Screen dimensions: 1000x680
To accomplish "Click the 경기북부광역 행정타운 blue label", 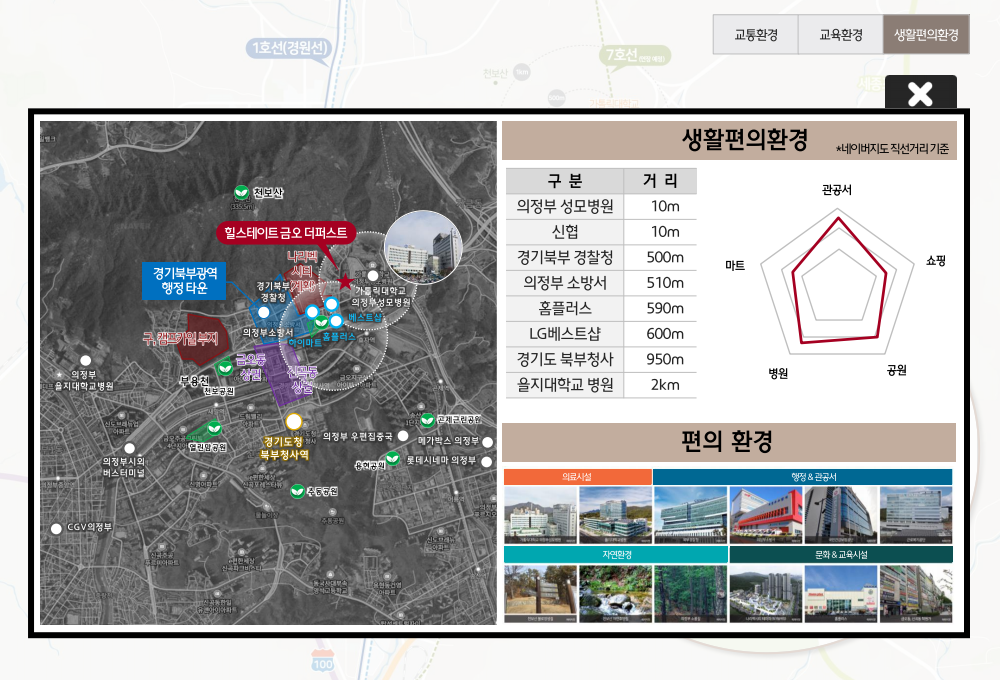I will point(184,281).
